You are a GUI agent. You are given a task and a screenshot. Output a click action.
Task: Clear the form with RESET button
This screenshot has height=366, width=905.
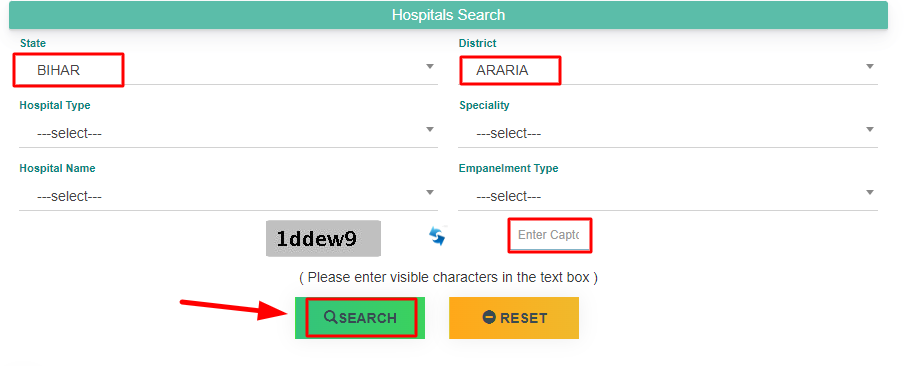coord(514,318)
